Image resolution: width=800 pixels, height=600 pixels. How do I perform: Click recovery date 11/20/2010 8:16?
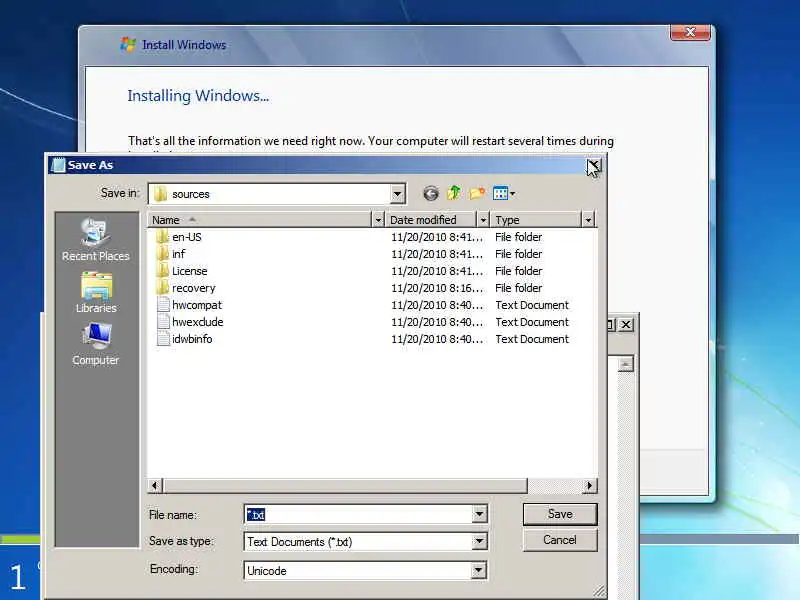click(437, 288)
